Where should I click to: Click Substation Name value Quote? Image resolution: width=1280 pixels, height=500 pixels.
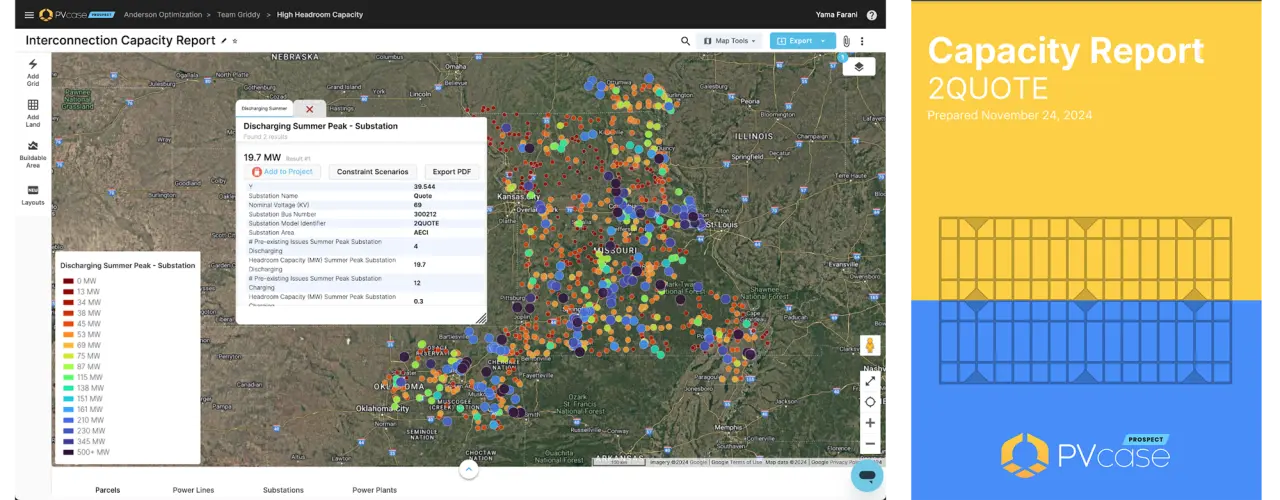424,196
